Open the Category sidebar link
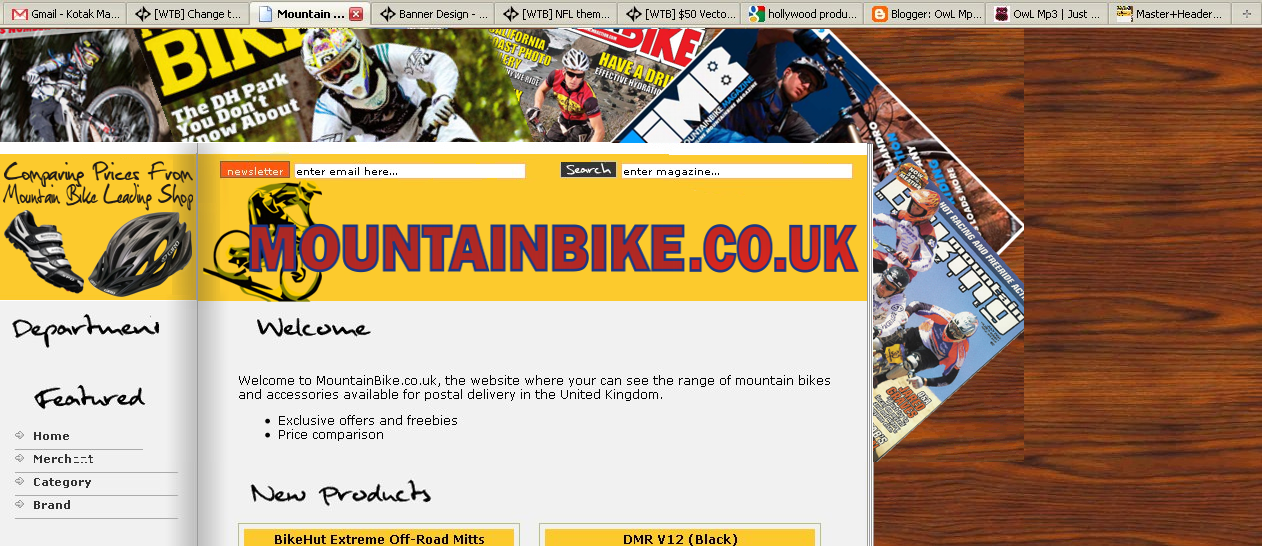The width and height of the screenshot is (1262, 546). [62, 482]
